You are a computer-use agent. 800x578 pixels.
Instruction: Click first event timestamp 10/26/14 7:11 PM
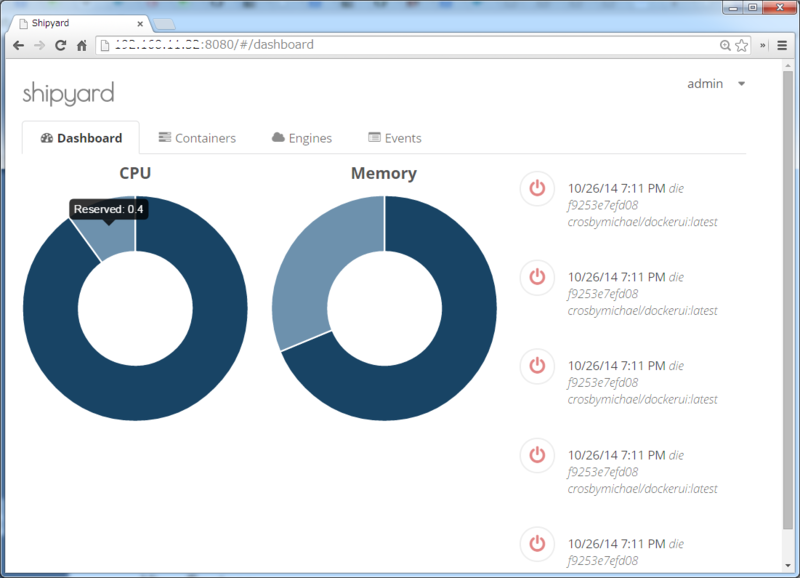click(616, 188)
